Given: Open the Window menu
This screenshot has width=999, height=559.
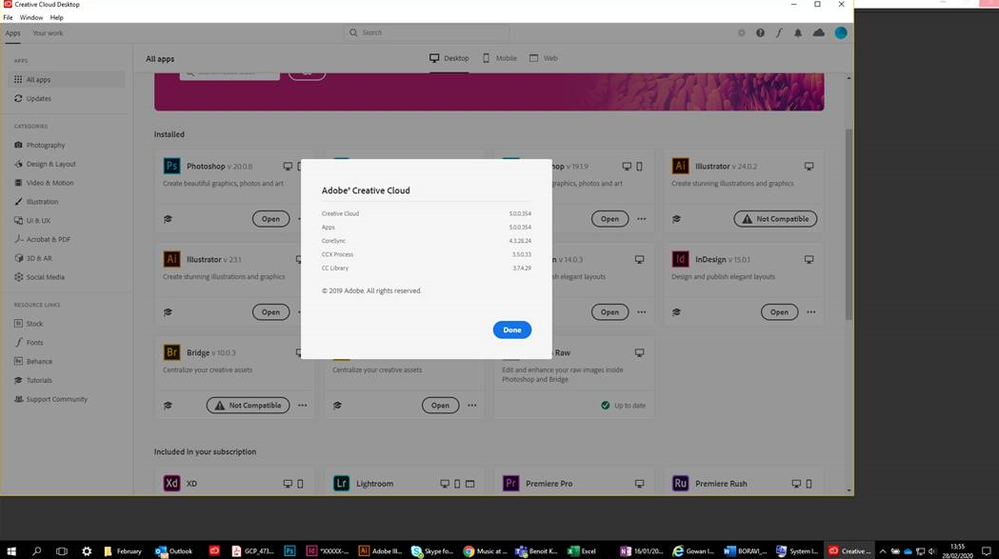Looking at the screenshot, I should tap(31, 17).
